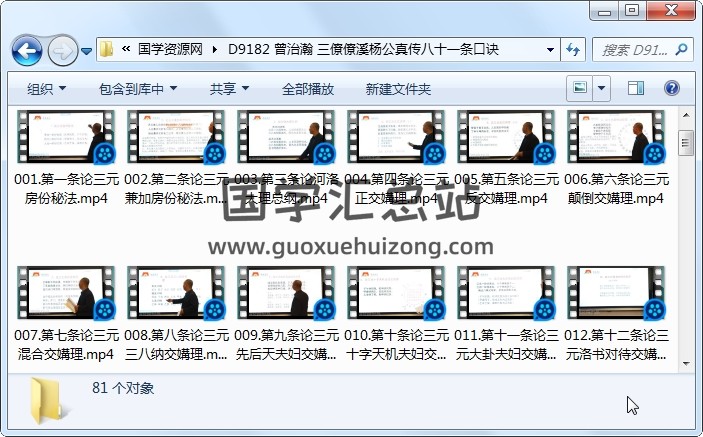The image size is (703, 437).
Task: Click 全部播放 to play all
Action: point(308,89)
